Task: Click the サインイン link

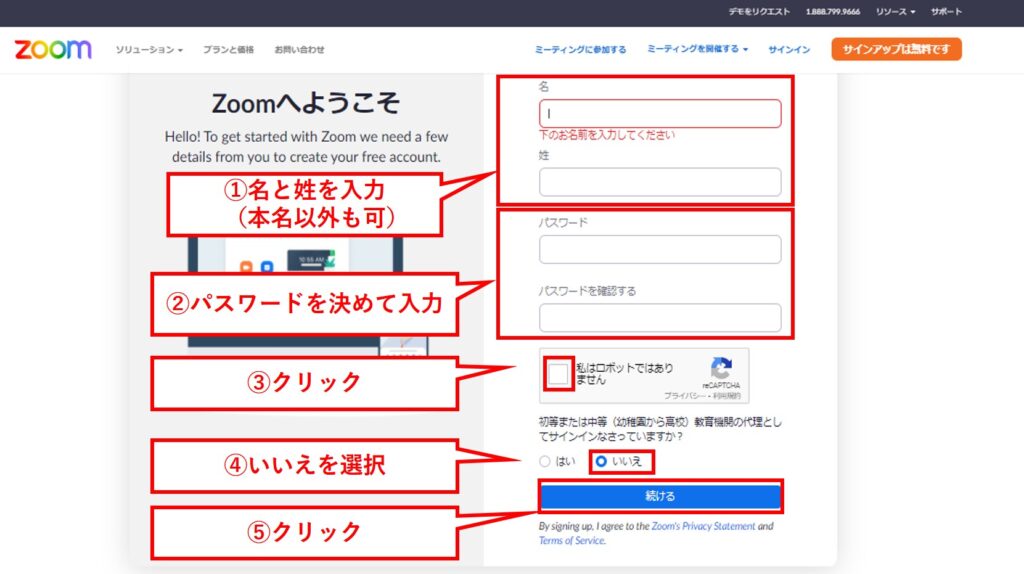Action: [x=789, y=50]
